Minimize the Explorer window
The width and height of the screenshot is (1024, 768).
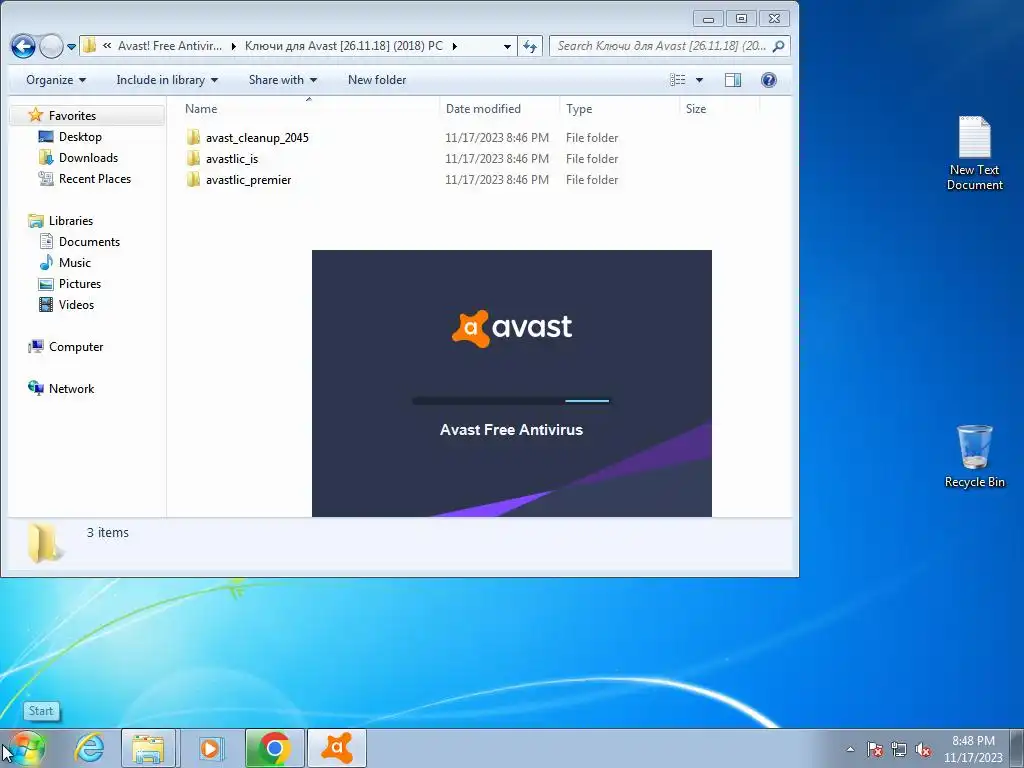tap(709, 18)
